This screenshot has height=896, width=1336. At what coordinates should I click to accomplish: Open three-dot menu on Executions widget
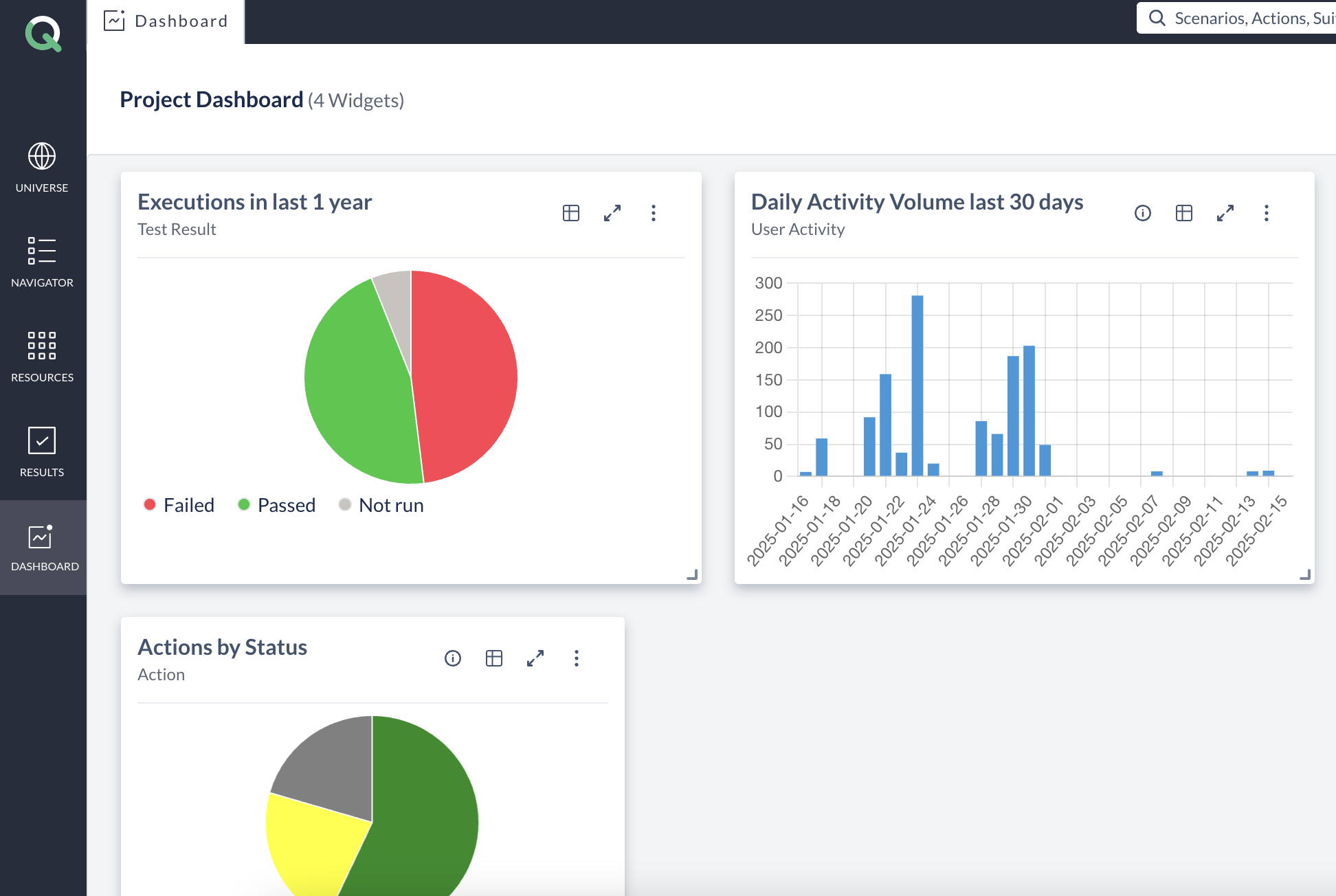point(654,213)
